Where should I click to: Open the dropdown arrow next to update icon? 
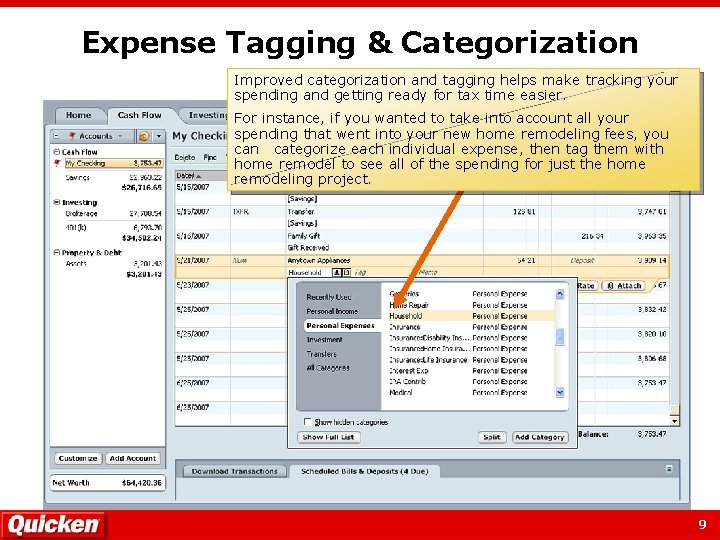pos(159,136)
